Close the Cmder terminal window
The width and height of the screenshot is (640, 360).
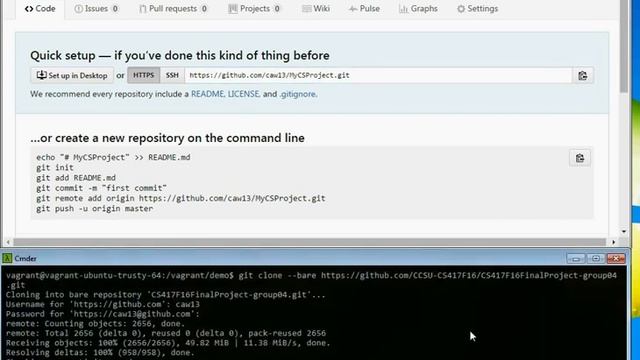(616, 259)
